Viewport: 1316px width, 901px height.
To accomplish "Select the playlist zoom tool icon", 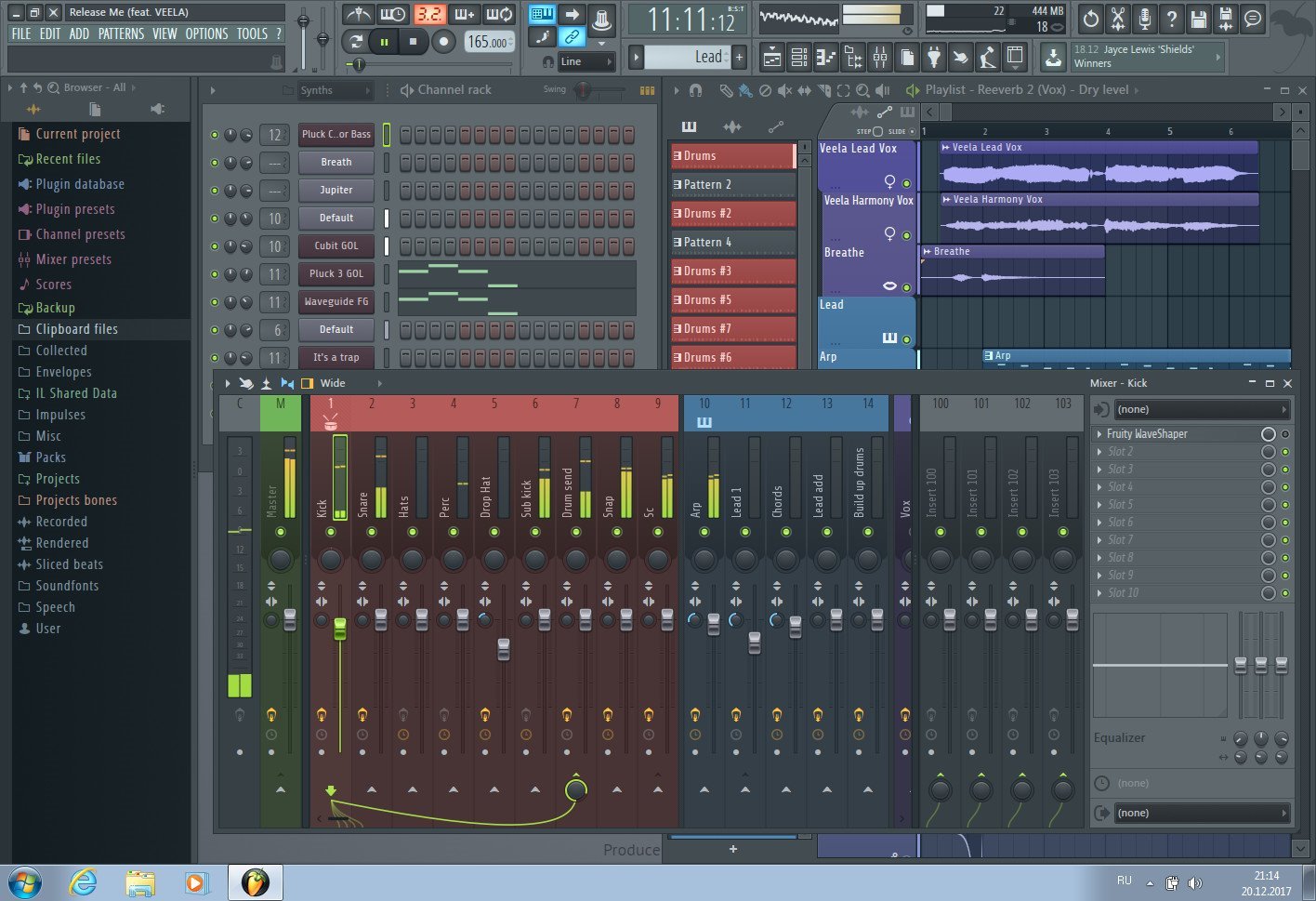I will click(x=862, y=90).
